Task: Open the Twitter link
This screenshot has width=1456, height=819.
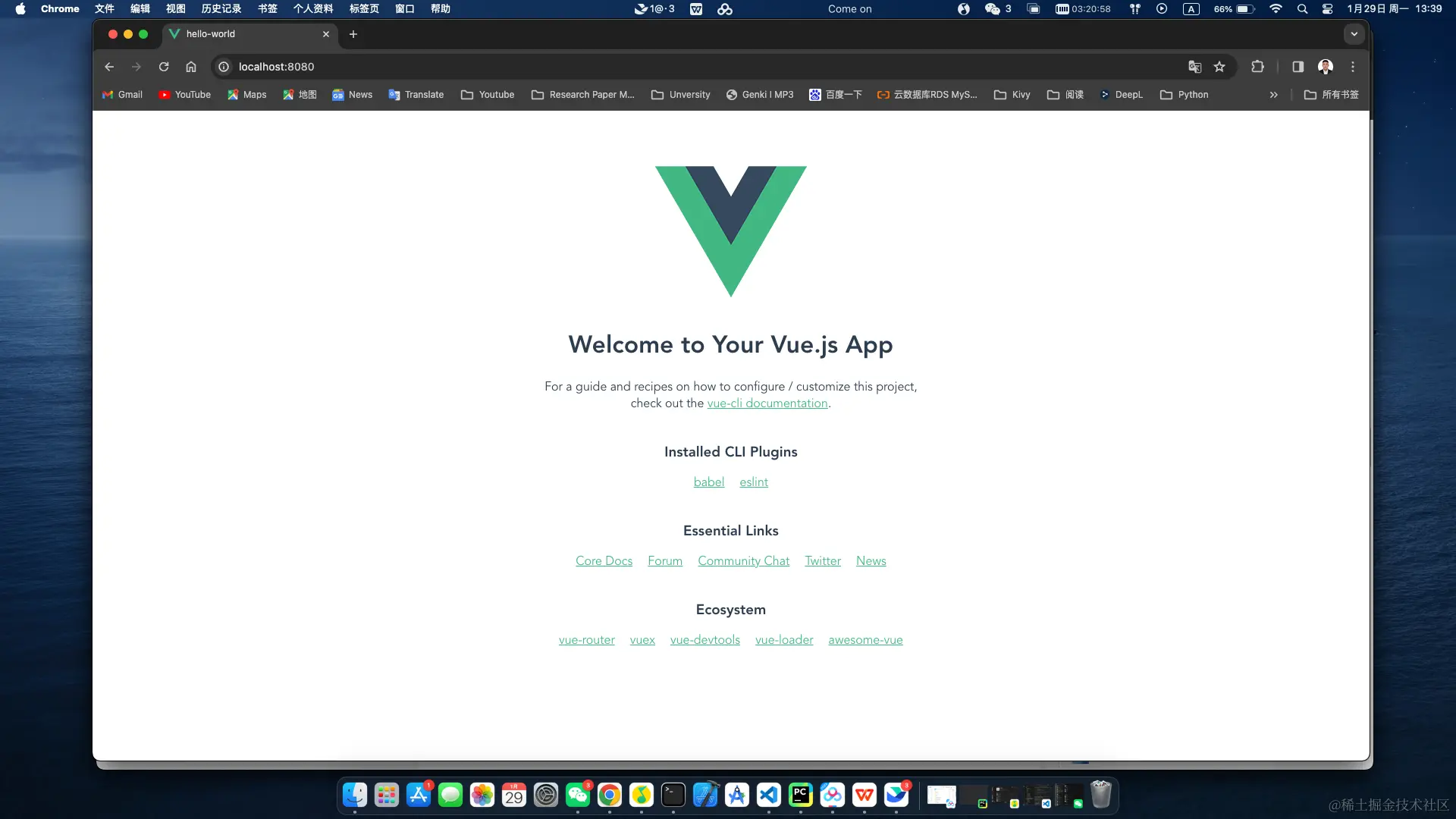Action: click(823, 561)
